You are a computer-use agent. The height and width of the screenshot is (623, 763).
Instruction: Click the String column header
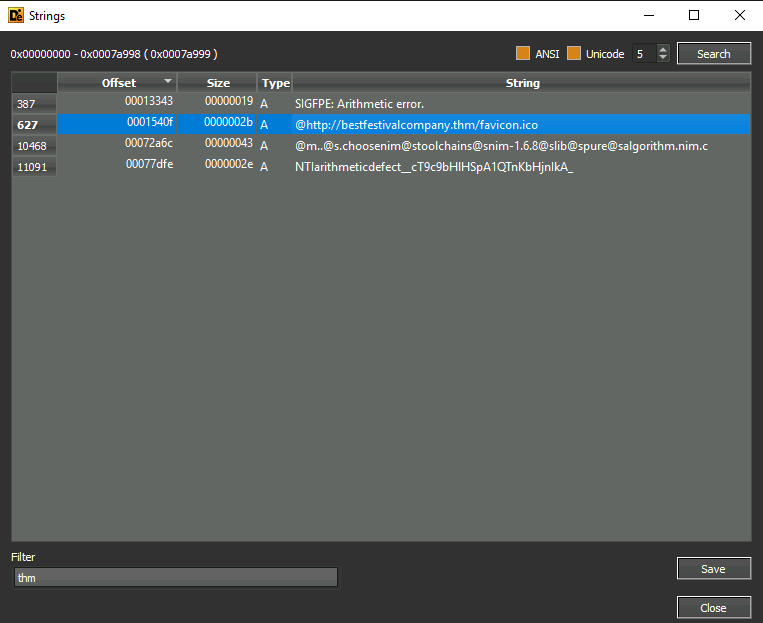tap(522, 83)
